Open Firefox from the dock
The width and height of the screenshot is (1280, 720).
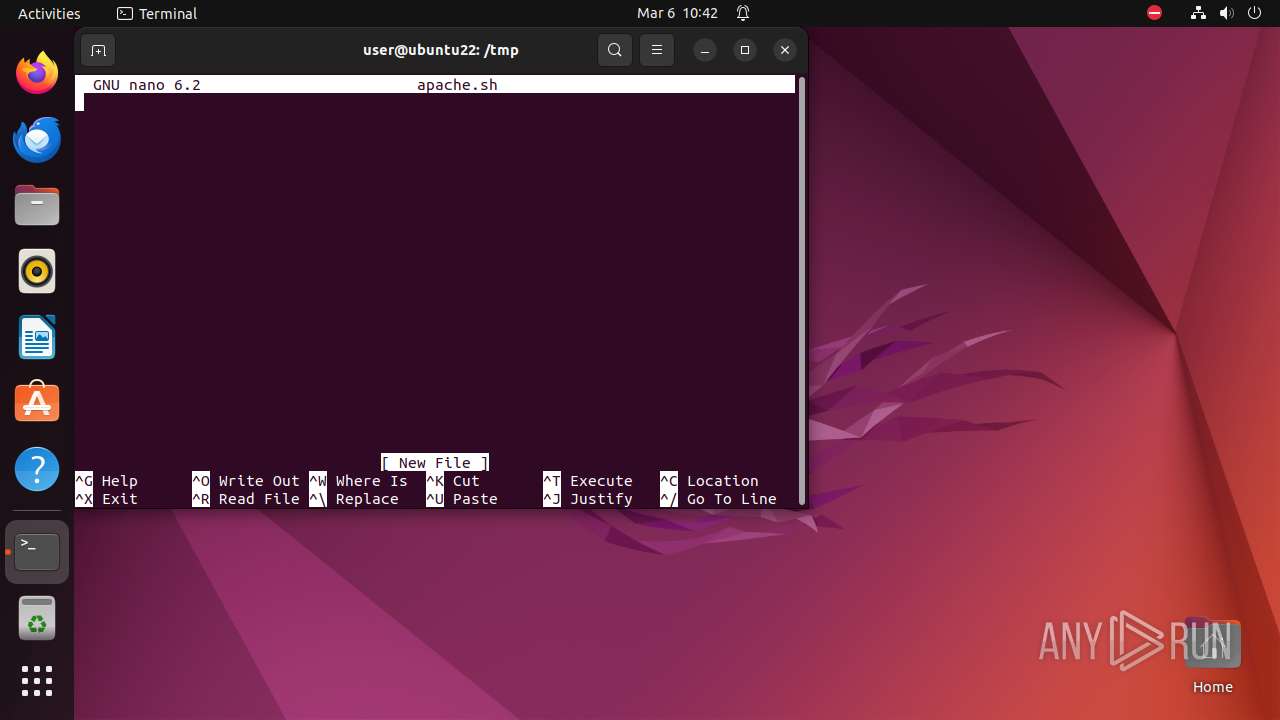[x=37, y=73]
